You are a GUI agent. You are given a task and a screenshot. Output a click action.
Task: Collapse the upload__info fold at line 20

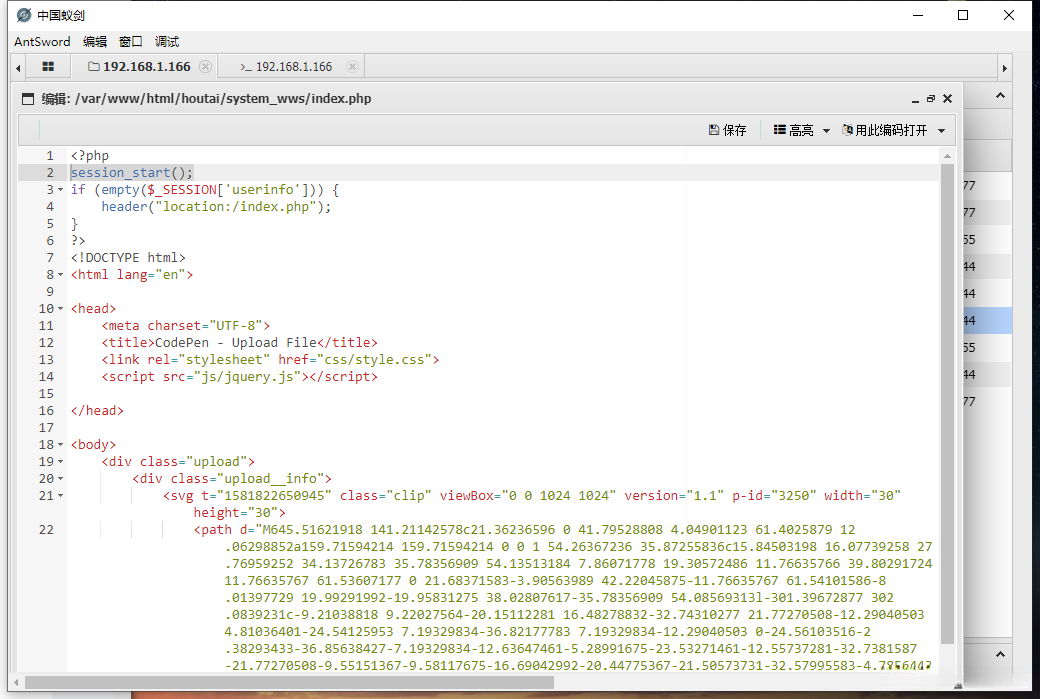pos(60,478)
